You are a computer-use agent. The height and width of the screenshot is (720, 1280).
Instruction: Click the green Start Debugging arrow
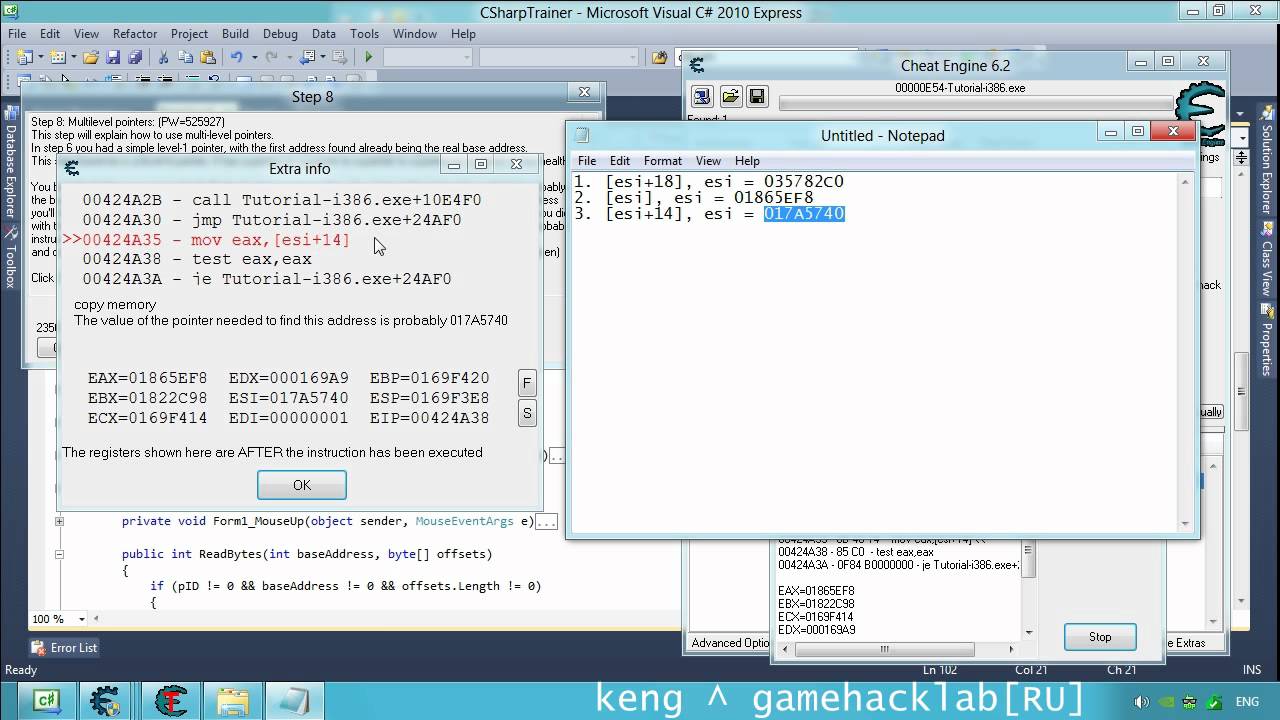[368, 57]
